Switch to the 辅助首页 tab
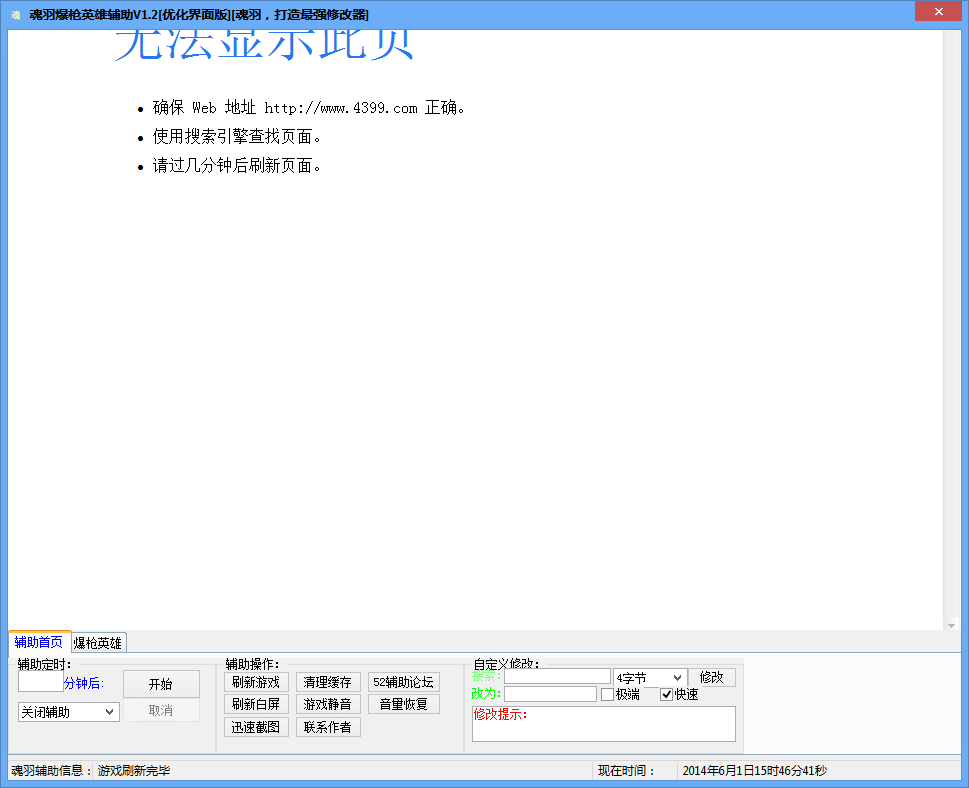 (39, 642)
